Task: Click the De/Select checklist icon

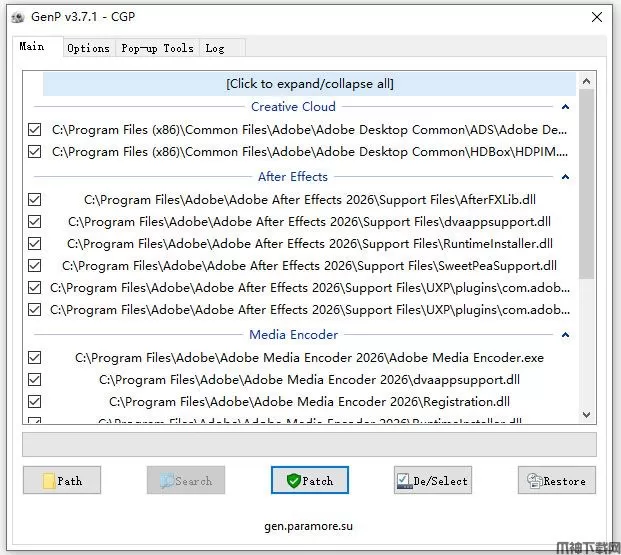Action: tap(404, 481)
